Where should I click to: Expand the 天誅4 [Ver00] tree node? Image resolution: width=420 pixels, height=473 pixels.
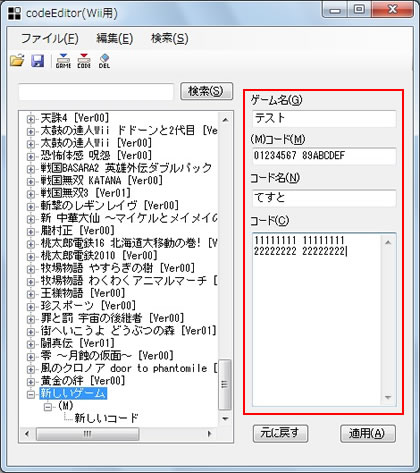tap(31, 119)
